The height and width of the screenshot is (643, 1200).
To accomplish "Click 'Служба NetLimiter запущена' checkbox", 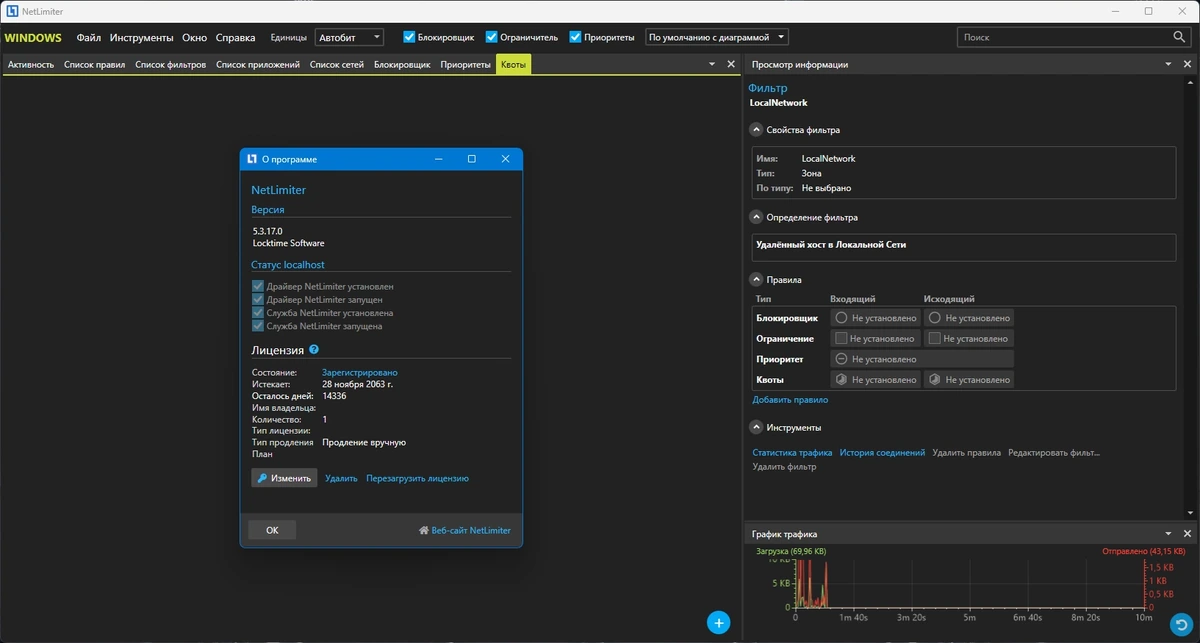I will [258, 326].
